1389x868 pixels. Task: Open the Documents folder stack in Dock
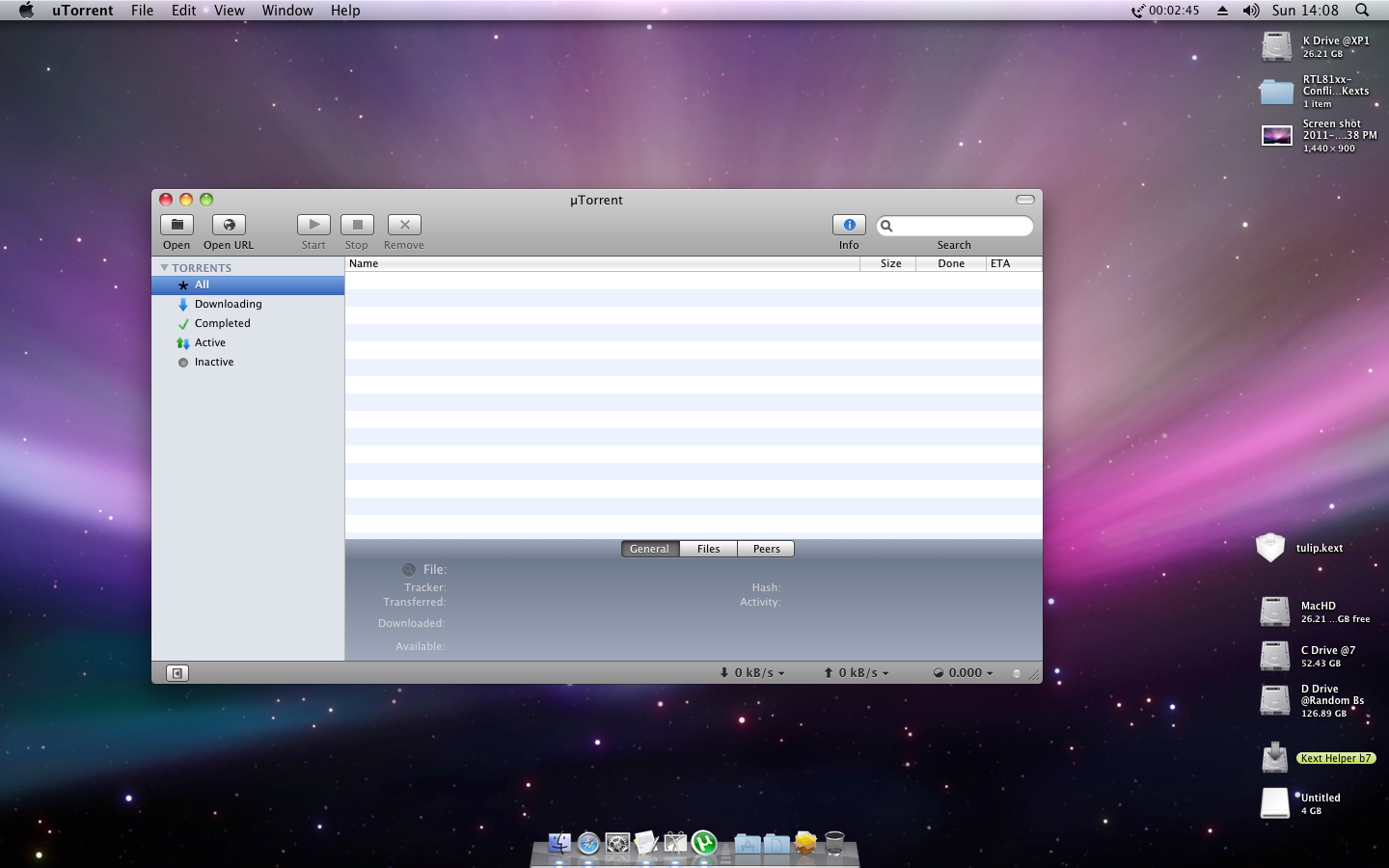(x=776, y=844)
